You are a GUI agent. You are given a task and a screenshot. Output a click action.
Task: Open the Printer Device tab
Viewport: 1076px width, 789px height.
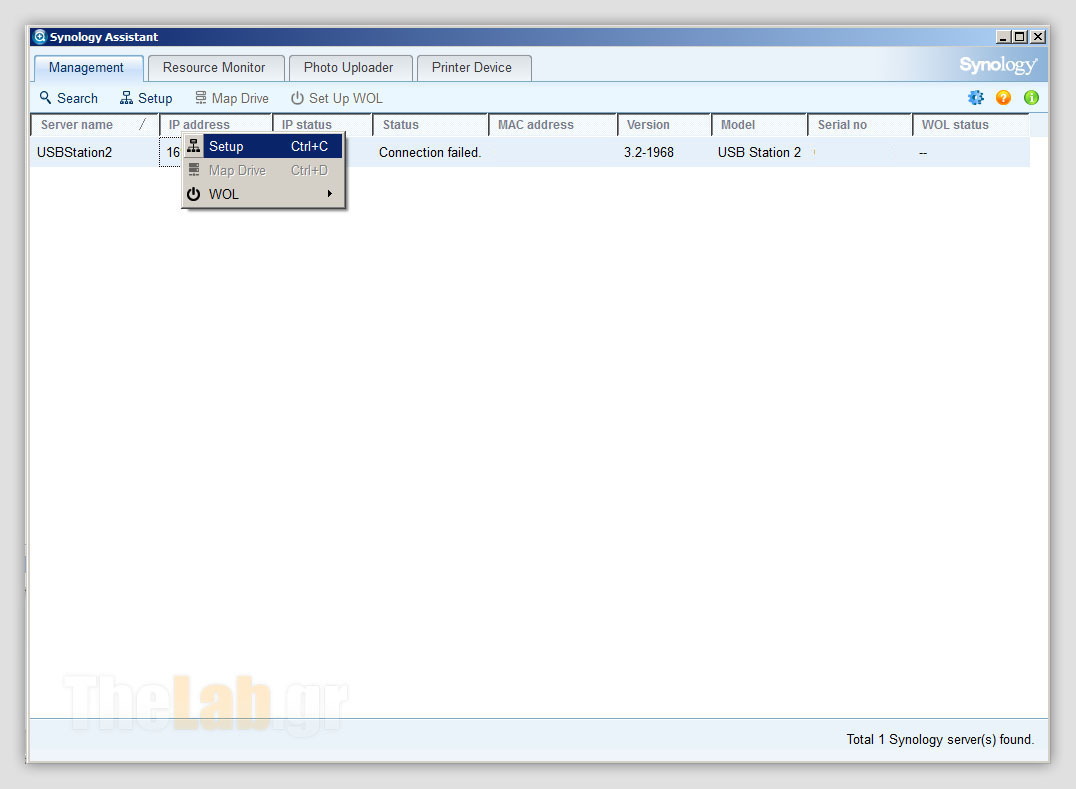pyautogui.click(x=472, y=68)
